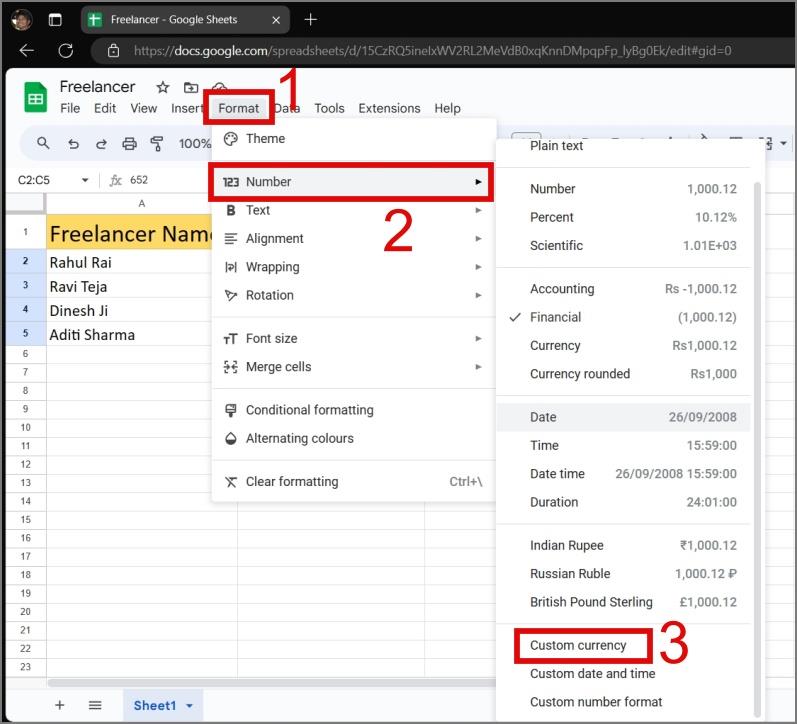This screenshot has width=797, height=724.
Task: Click the number submenu scrollbar
Action: [x=757, y=447]
